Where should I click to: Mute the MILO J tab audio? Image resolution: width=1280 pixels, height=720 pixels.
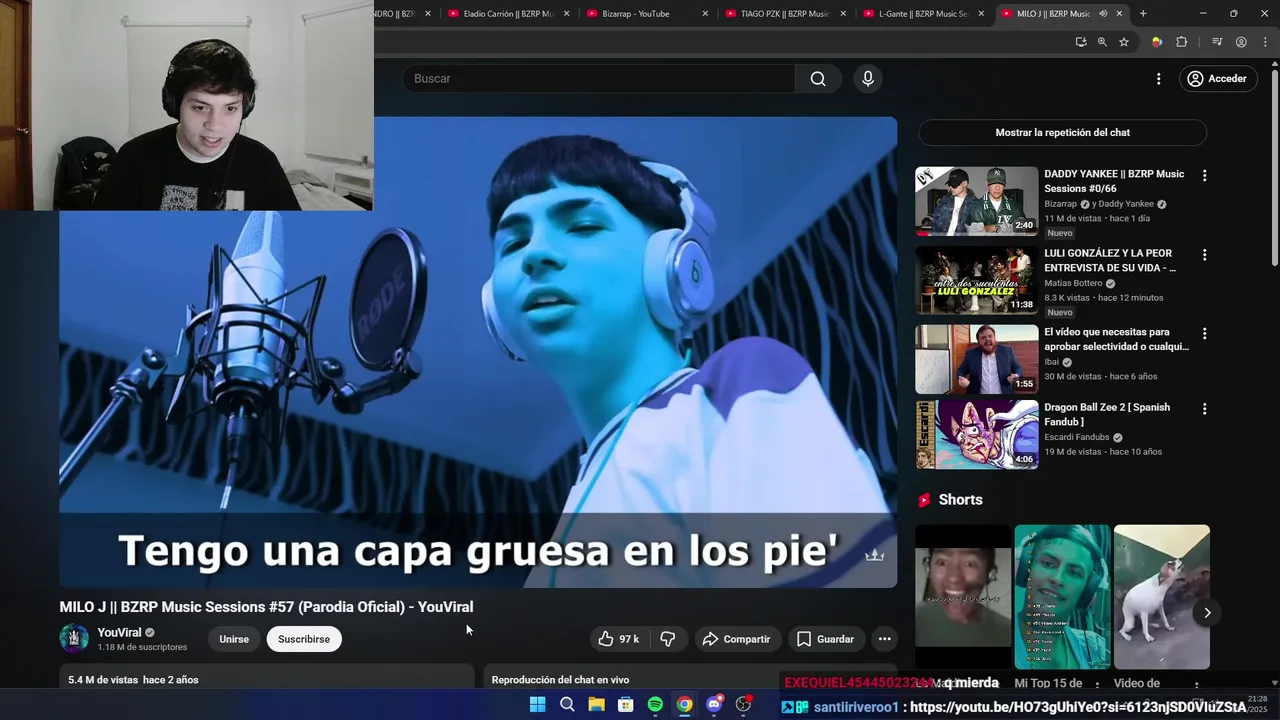point(1103,14)
